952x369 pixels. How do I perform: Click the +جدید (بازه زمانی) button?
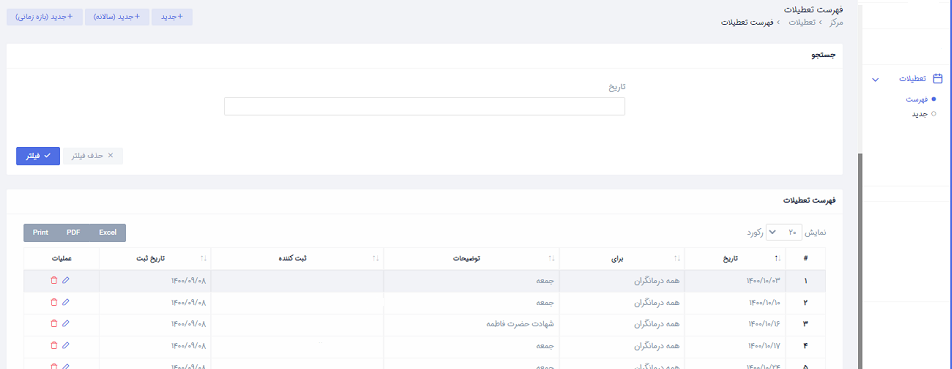click(44, 17)
